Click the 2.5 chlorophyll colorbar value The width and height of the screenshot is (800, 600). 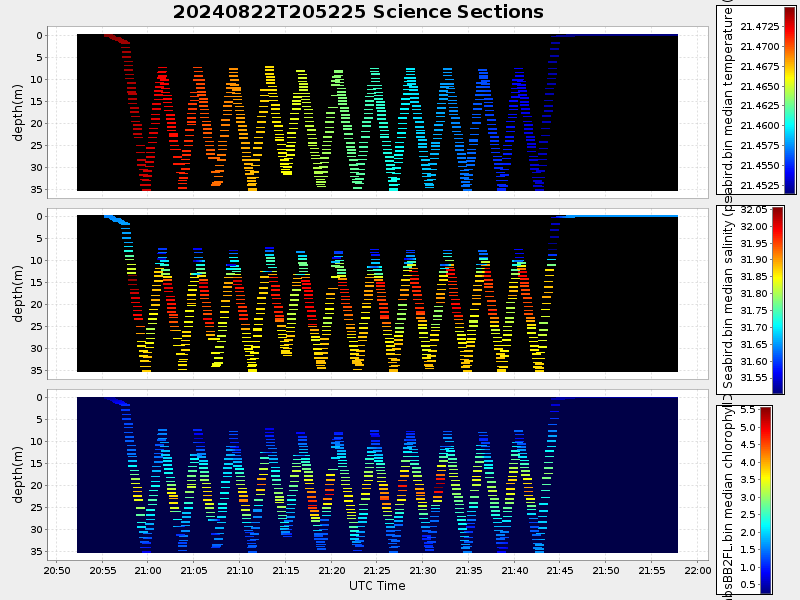point(747,515)
